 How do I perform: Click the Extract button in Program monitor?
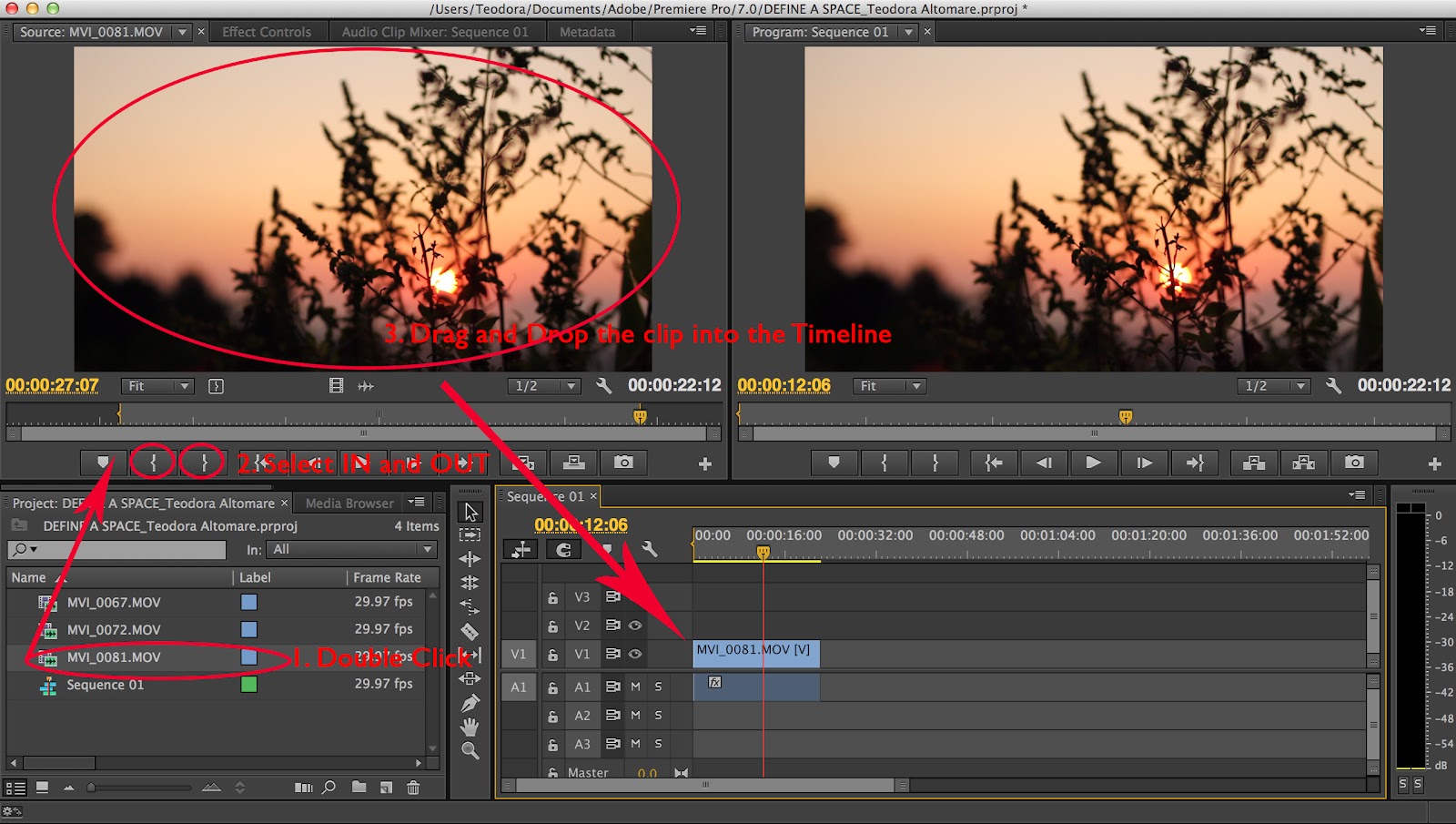pos(1304,463)
